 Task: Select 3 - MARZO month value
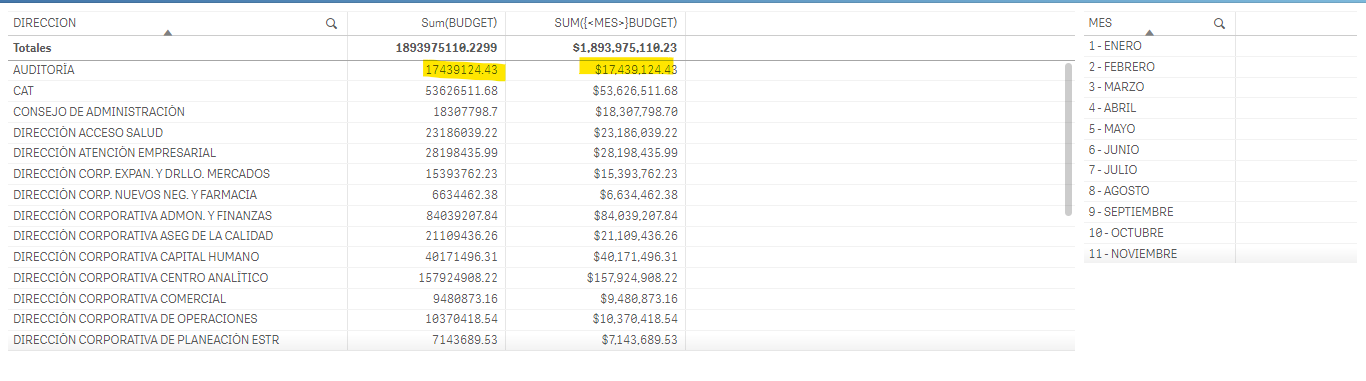[1160, 87]
